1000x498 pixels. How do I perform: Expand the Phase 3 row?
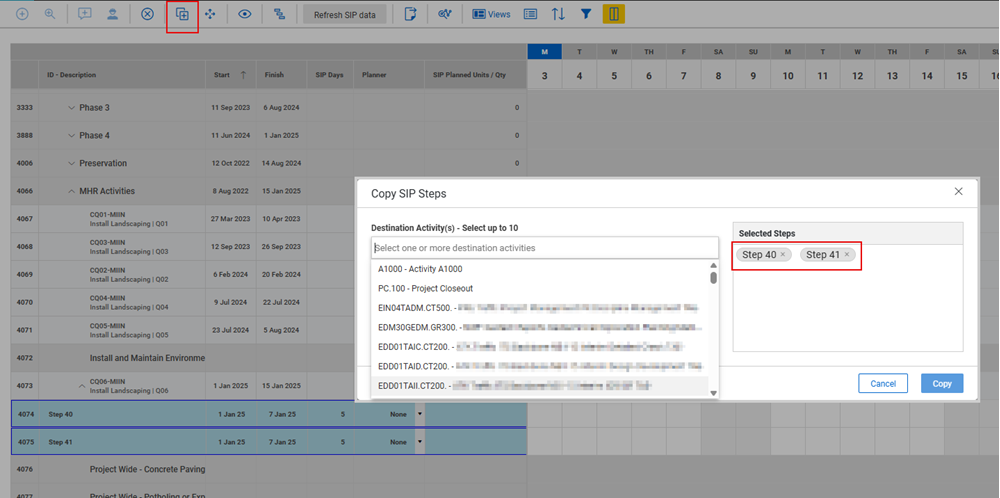(x=71, y=108)
